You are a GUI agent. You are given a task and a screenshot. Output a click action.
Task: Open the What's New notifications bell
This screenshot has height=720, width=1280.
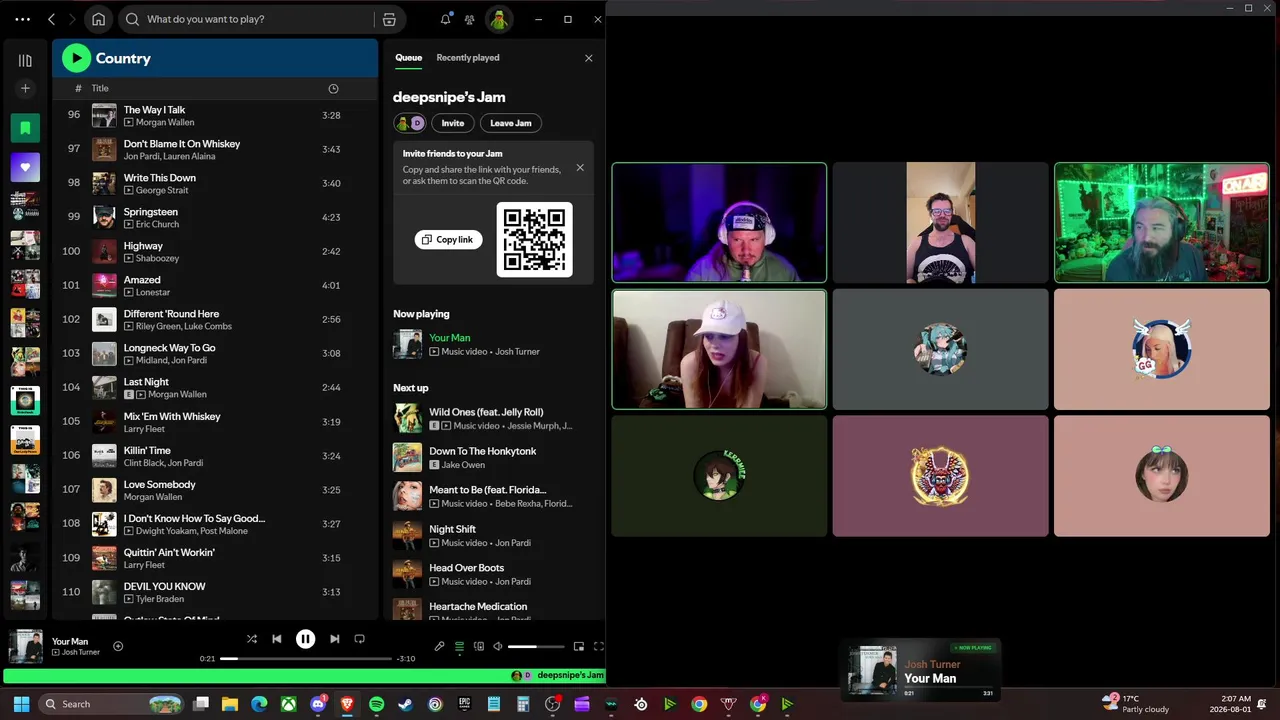tap(446, 19)
